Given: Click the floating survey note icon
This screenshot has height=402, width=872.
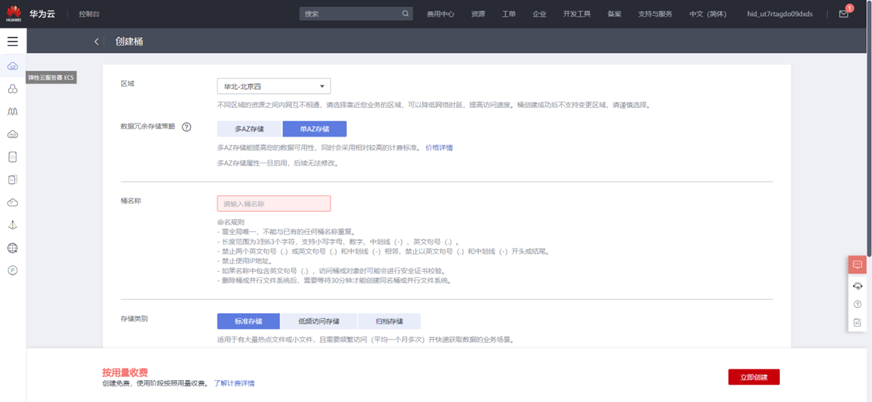Looking at the screenshot, I should [x=857, y=322].
